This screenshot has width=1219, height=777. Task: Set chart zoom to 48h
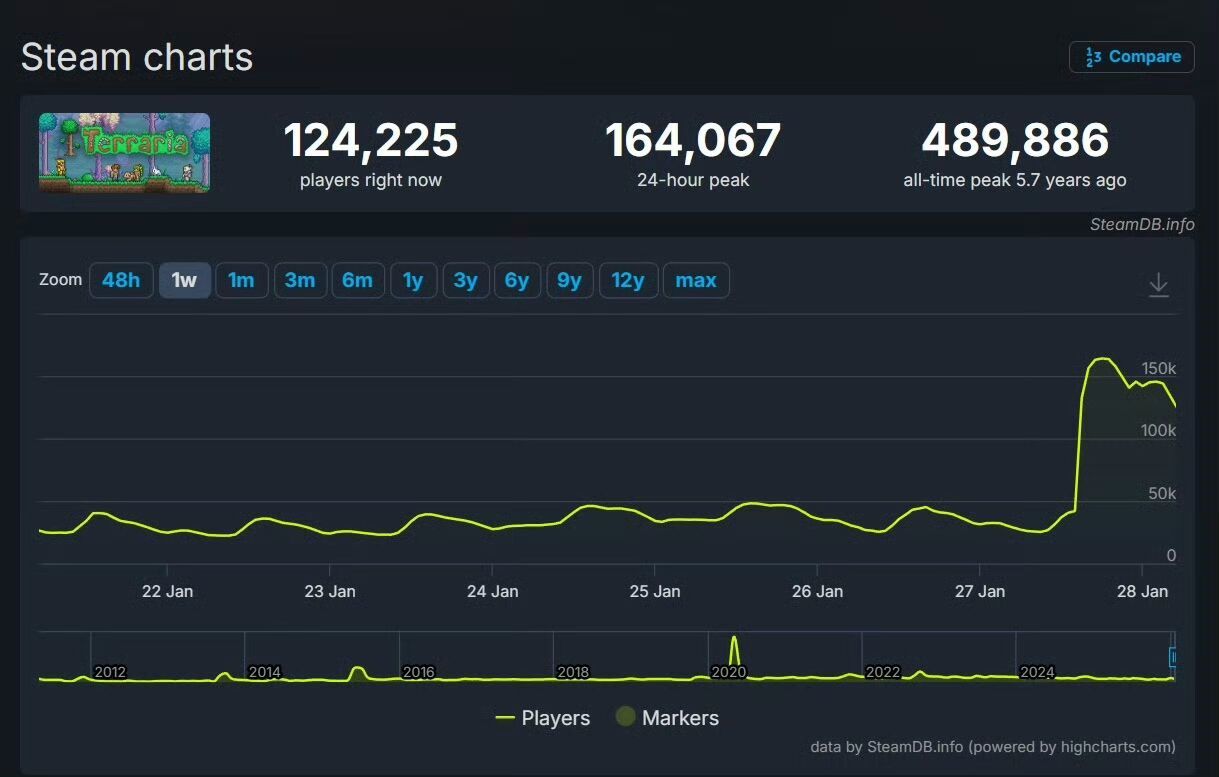coord(121,280)
